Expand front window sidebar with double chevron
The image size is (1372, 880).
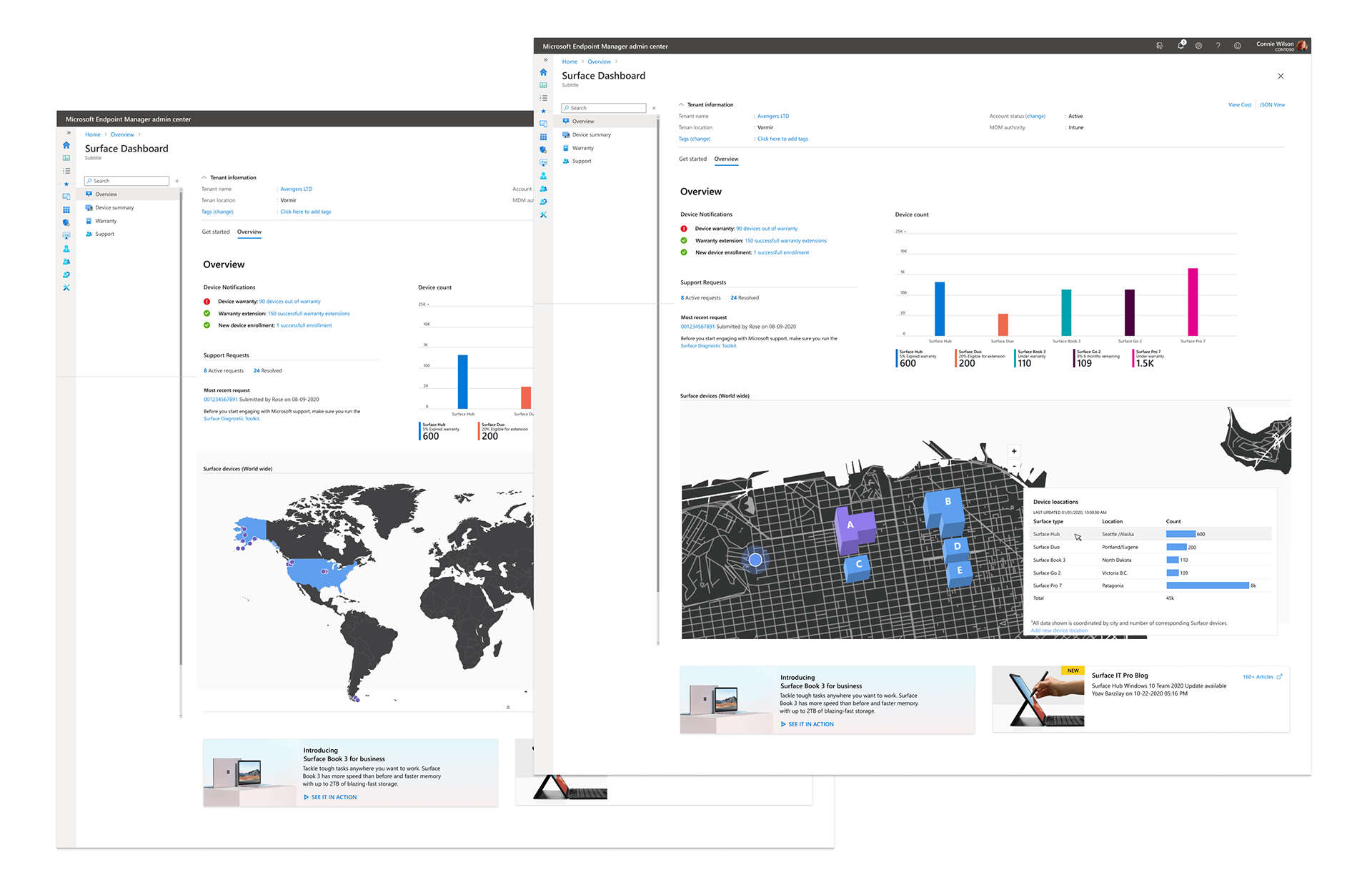pyautogui.click(x=545, y=60)
